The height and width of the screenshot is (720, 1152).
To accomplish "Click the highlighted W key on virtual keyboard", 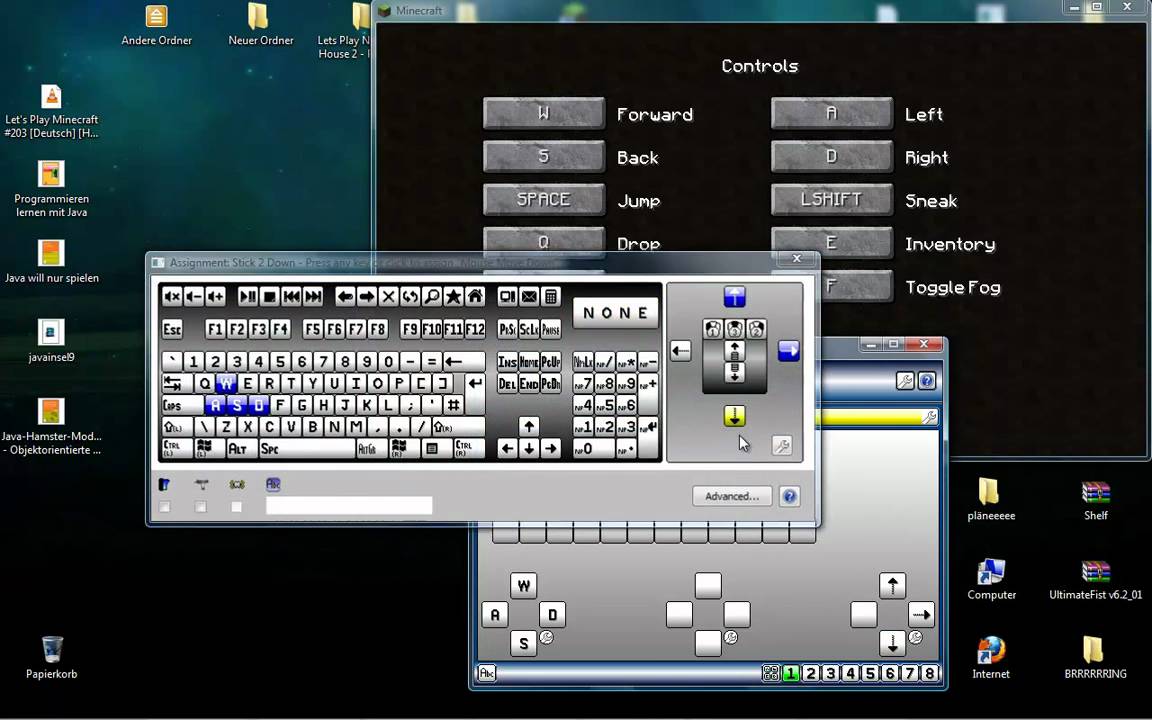I will 226,384.
